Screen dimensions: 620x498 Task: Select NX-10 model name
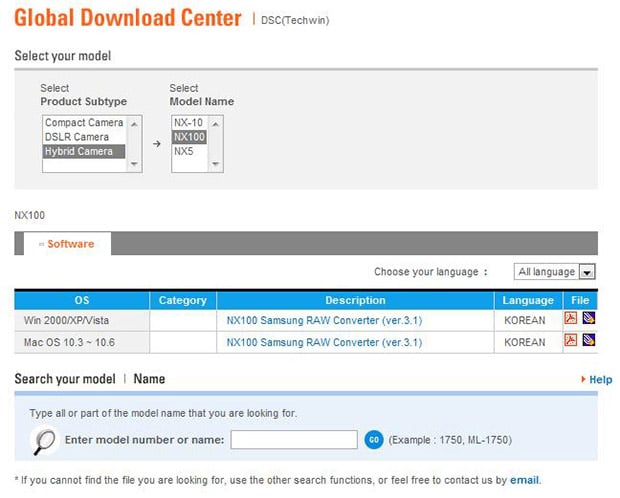click(189, 123)
